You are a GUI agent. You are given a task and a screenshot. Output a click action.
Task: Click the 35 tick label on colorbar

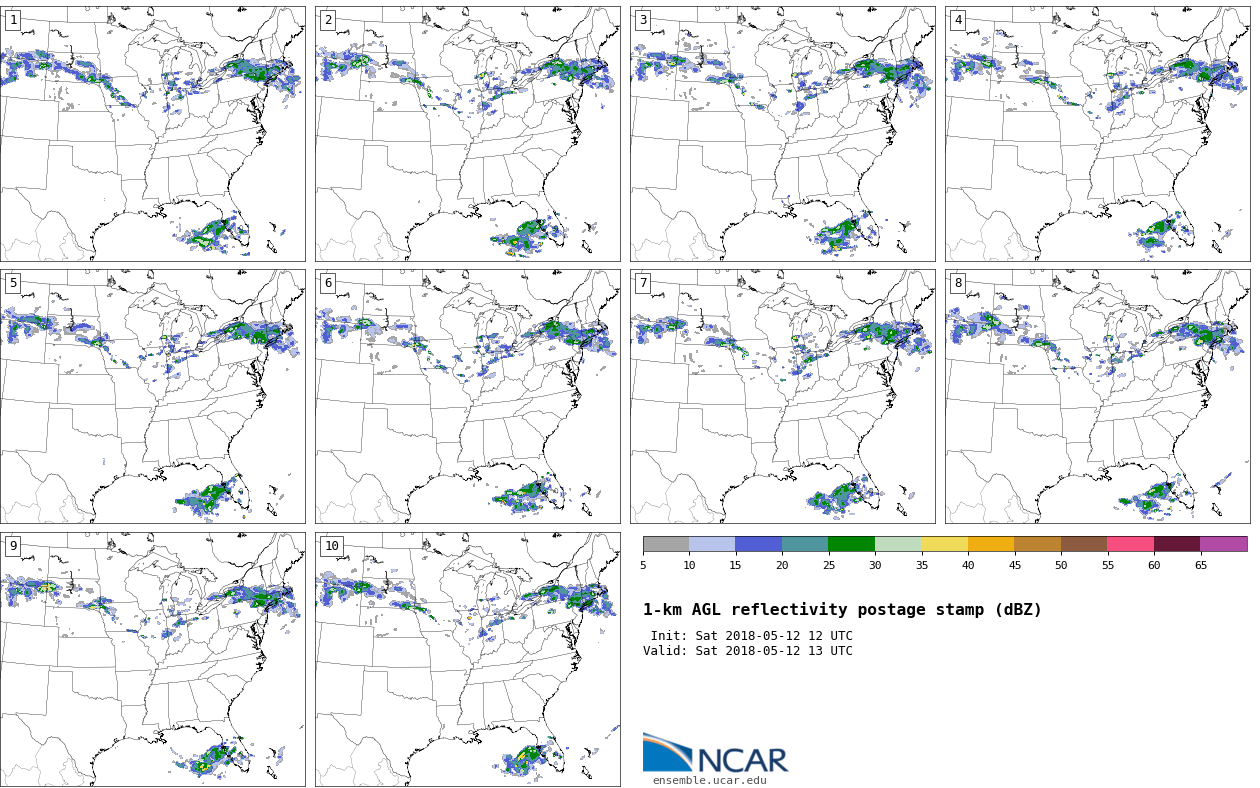tap(921, 566)
